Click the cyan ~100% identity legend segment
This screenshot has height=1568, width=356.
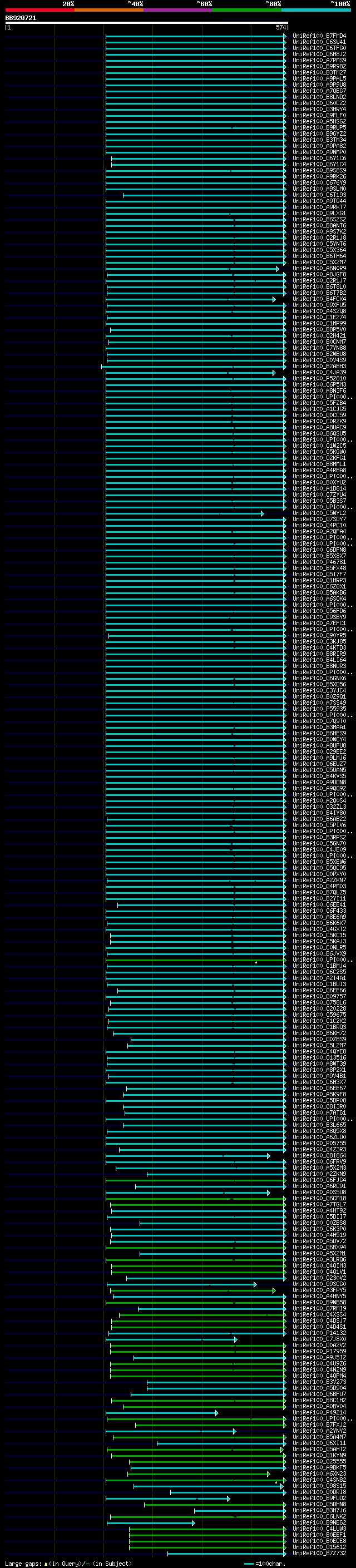(x=316, y=10)
